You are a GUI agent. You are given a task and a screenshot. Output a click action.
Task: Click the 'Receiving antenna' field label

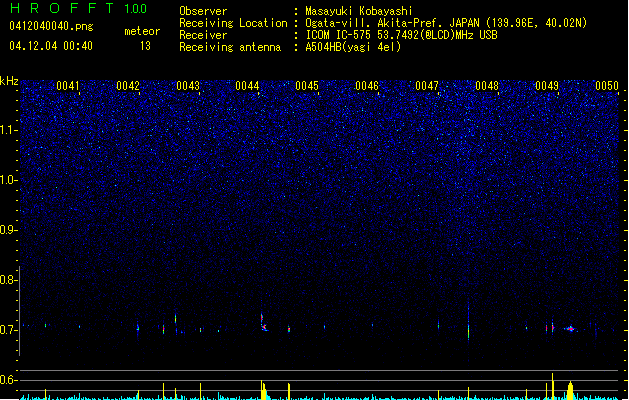coord(230,47)
